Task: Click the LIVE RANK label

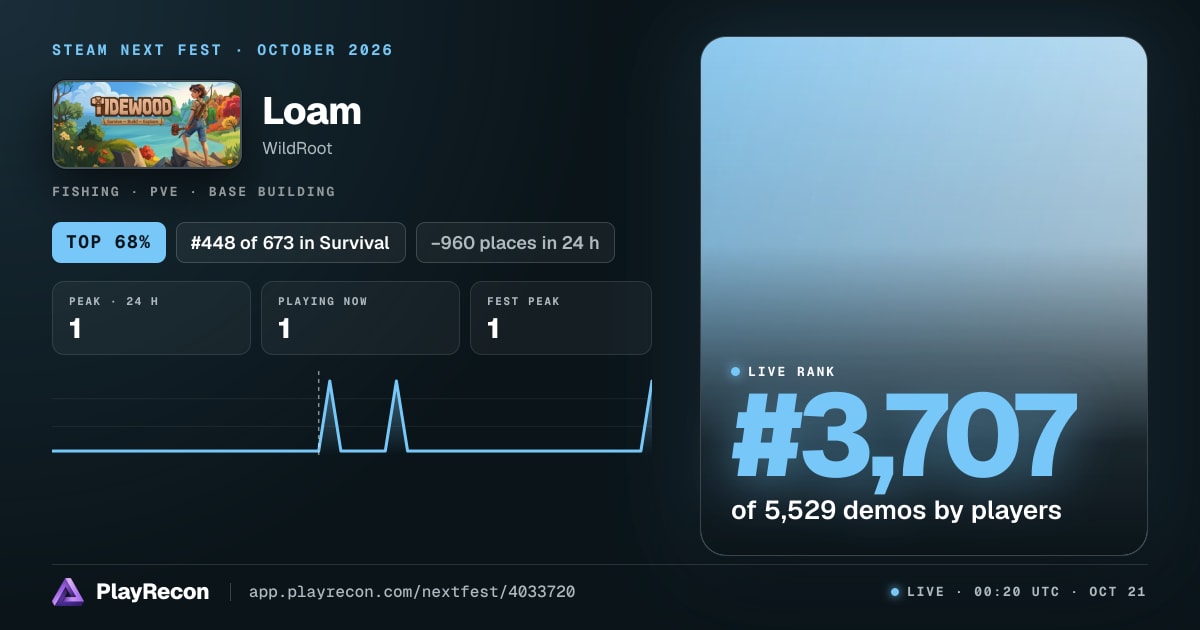Action: click(791, 371)
